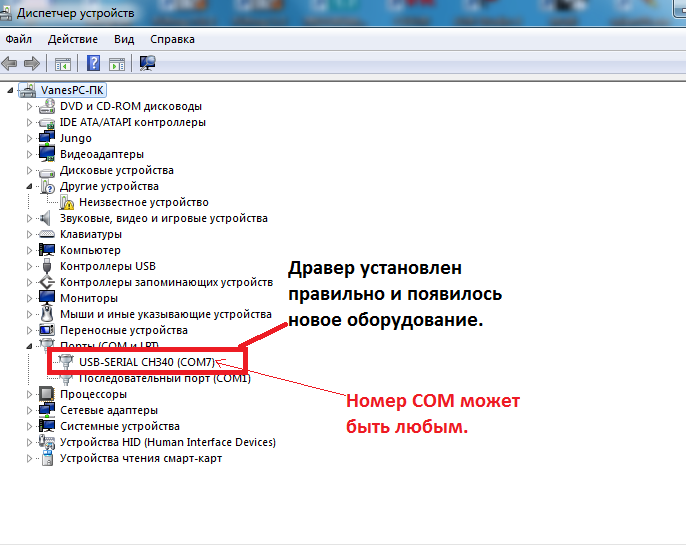Expand the Сетевые адаптеры node arrow
686x546 pixels.
click(x=29, y=410)
